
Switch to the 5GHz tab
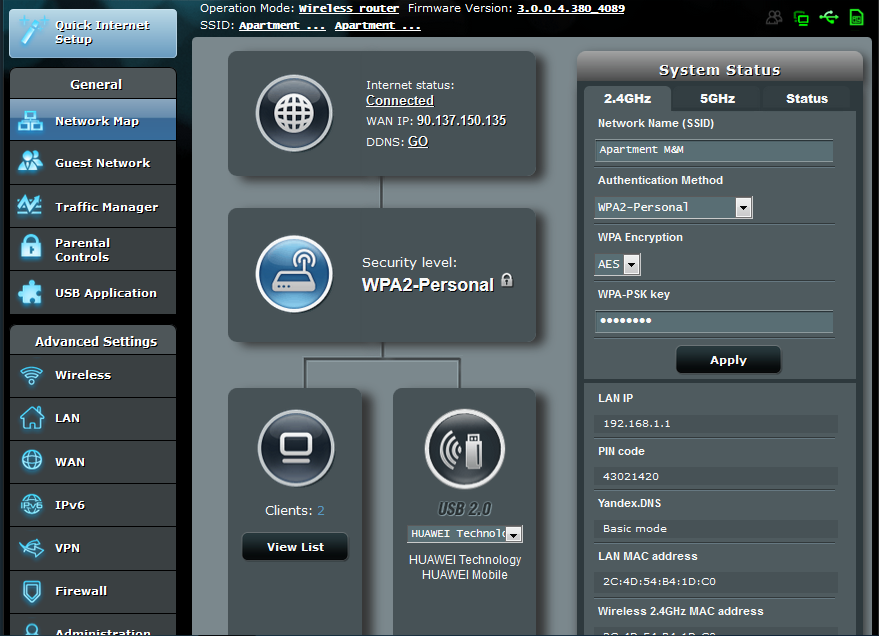[x=717, y=98]
